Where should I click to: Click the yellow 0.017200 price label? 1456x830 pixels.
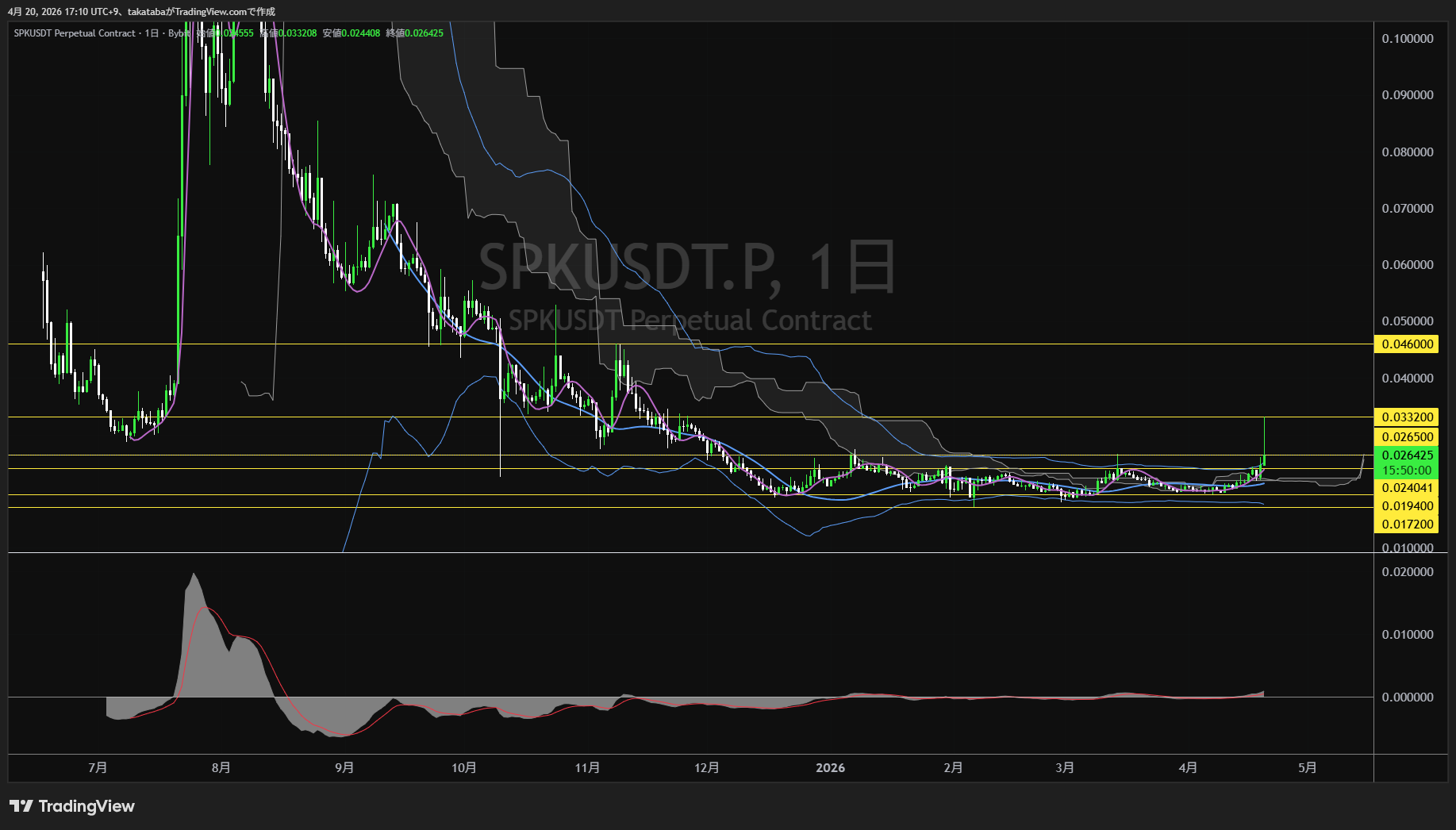tap(1408, 525)
